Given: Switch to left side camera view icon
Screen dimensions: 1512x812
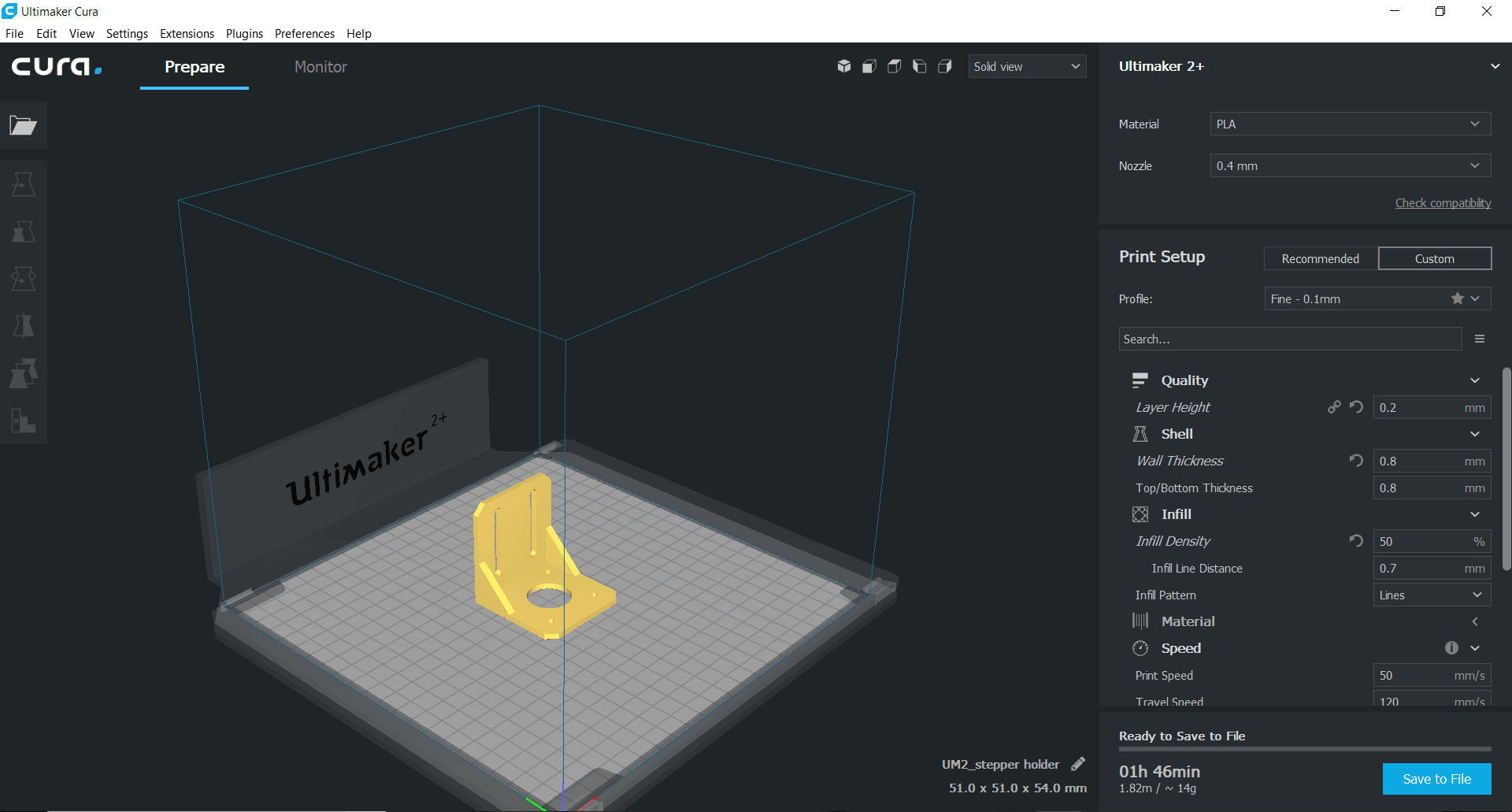Looking at the screenshot, I should 920,66.
